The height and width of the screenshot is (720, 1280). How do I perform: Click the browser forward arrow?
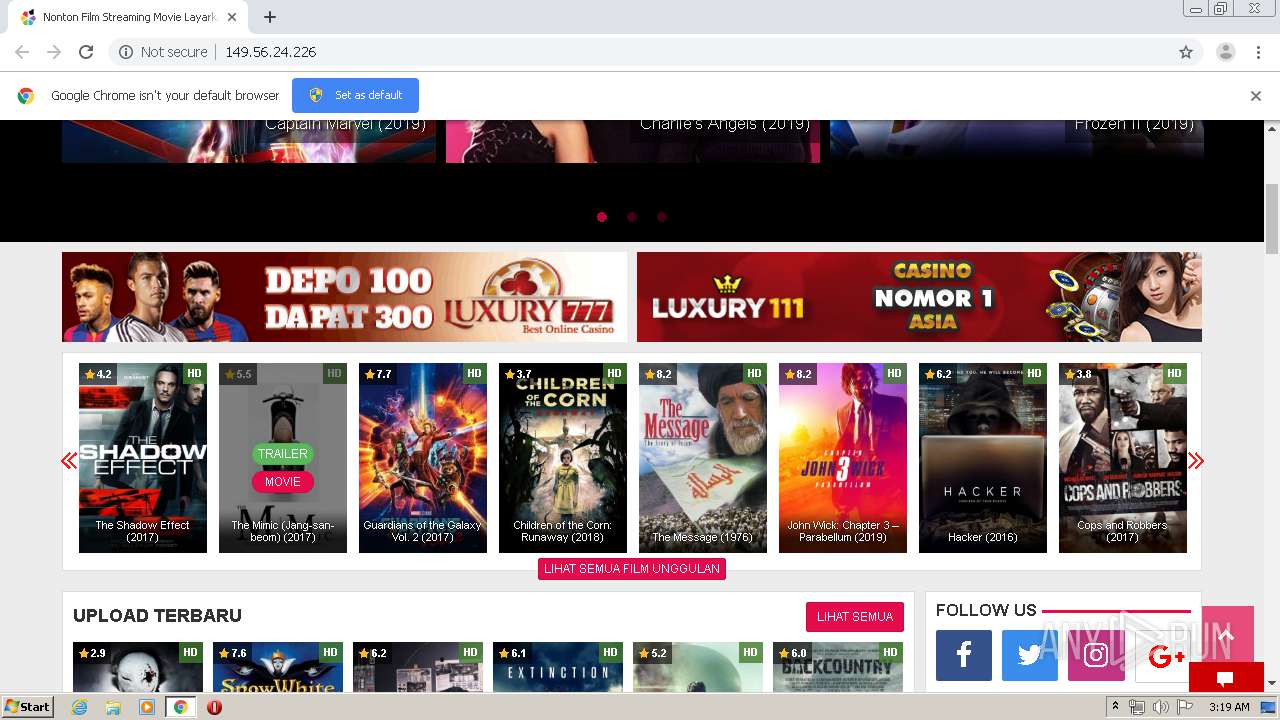tap(54, 52)
